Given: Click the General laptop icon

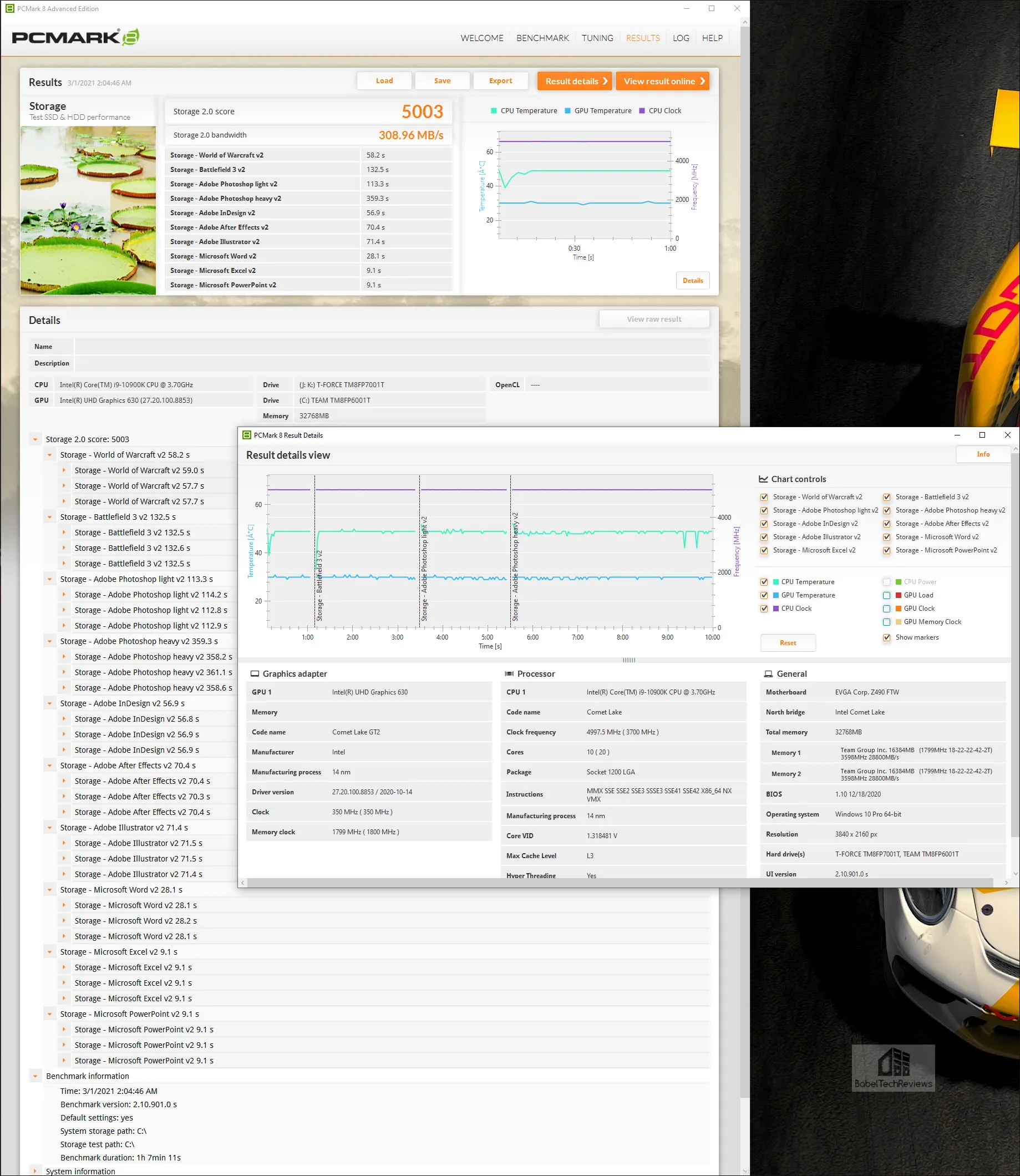Looking at the screenshot, I should coord(768,674).
